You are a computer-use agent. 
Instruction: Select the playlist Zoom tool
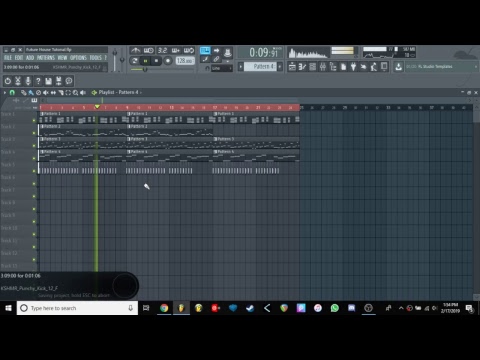(x=76, y=92)
